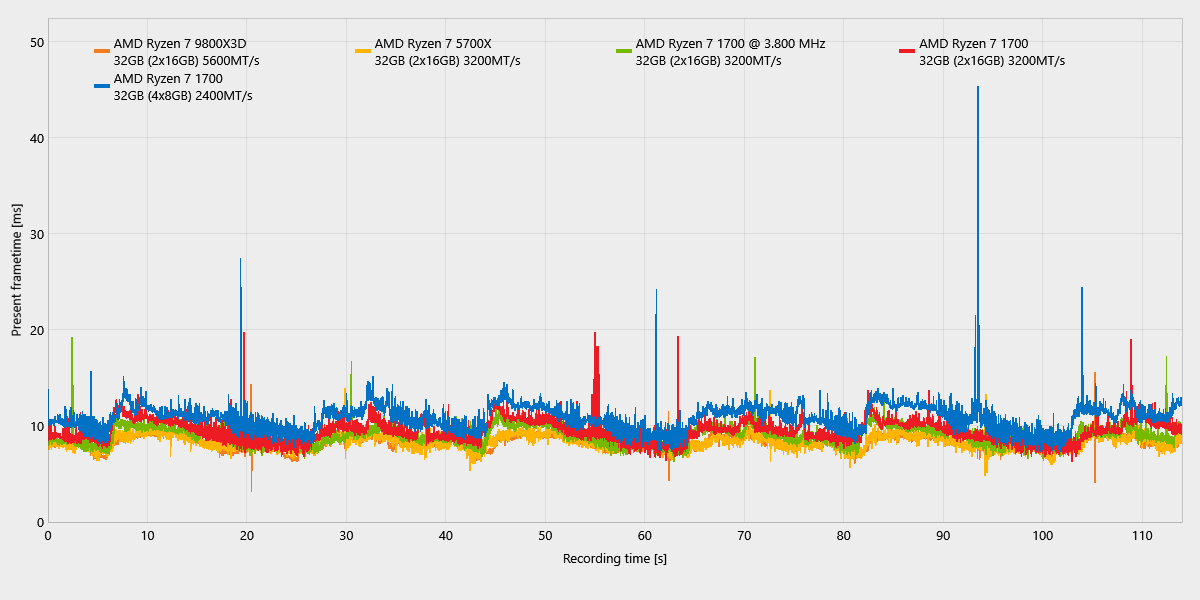Screen dimensions: 1200x600
Task: Select the "AMD Ryzen 7 1700 @ 3.800 MHz" label
Action: coord(730,43)
